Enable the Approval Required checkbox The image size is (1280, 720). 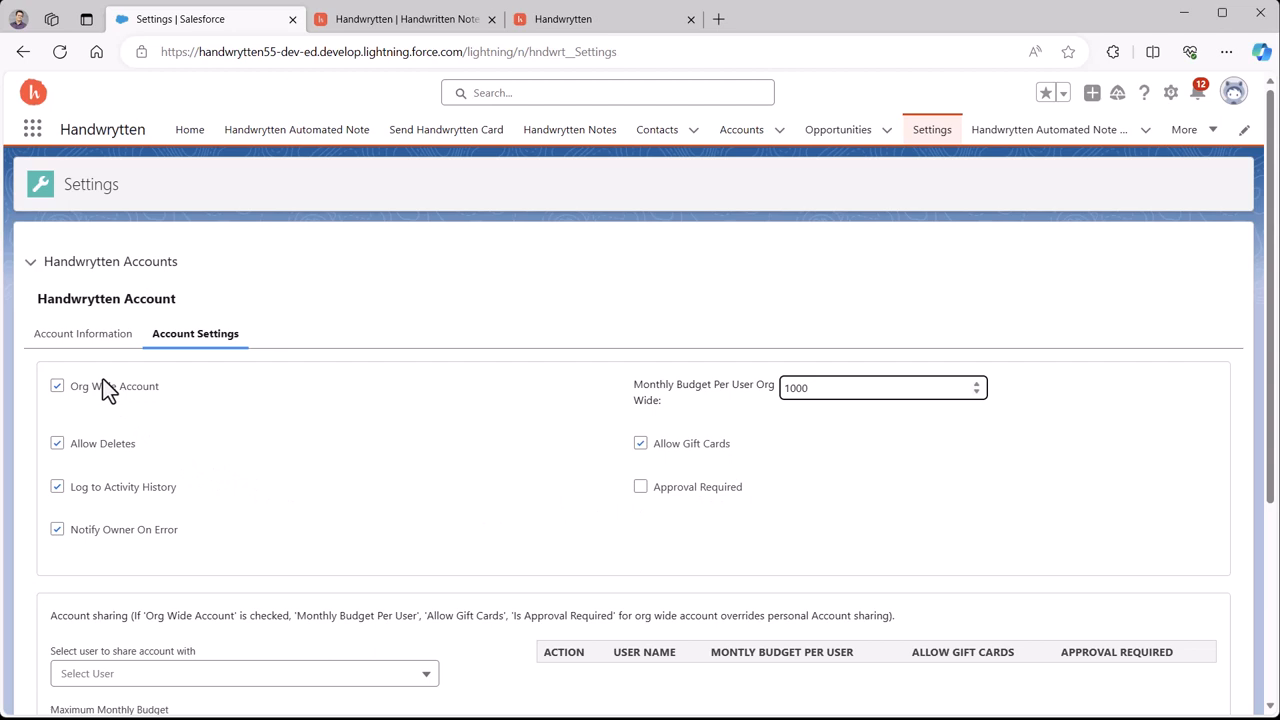640,487
